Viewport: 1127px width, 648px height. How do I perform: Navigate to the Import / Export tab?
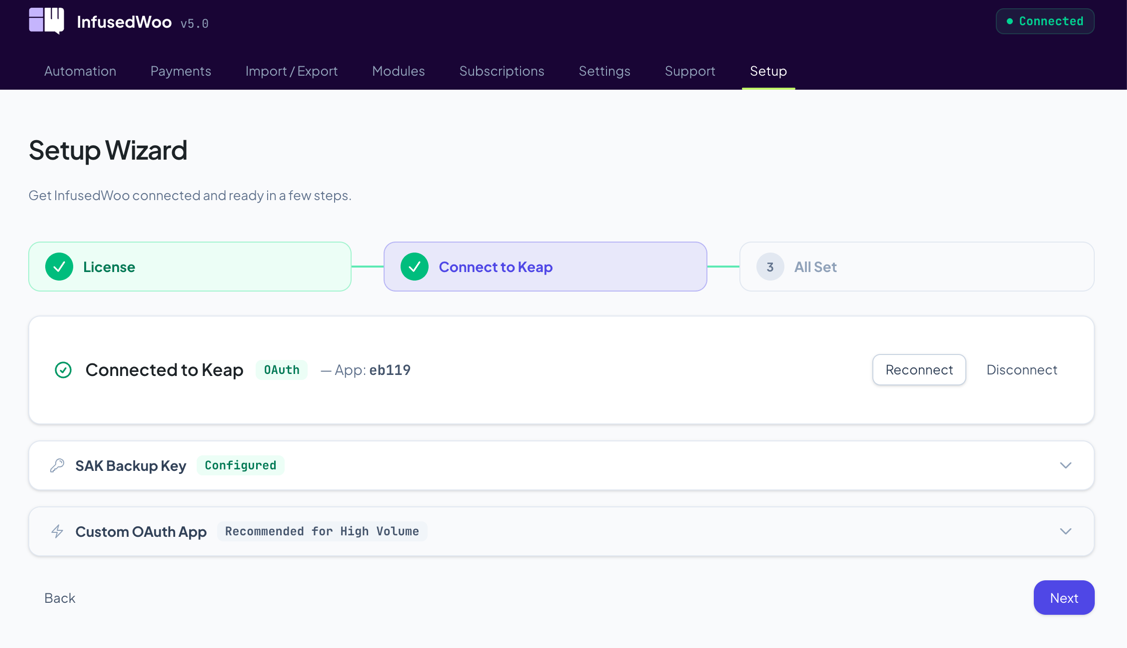(x=291, y=71)
